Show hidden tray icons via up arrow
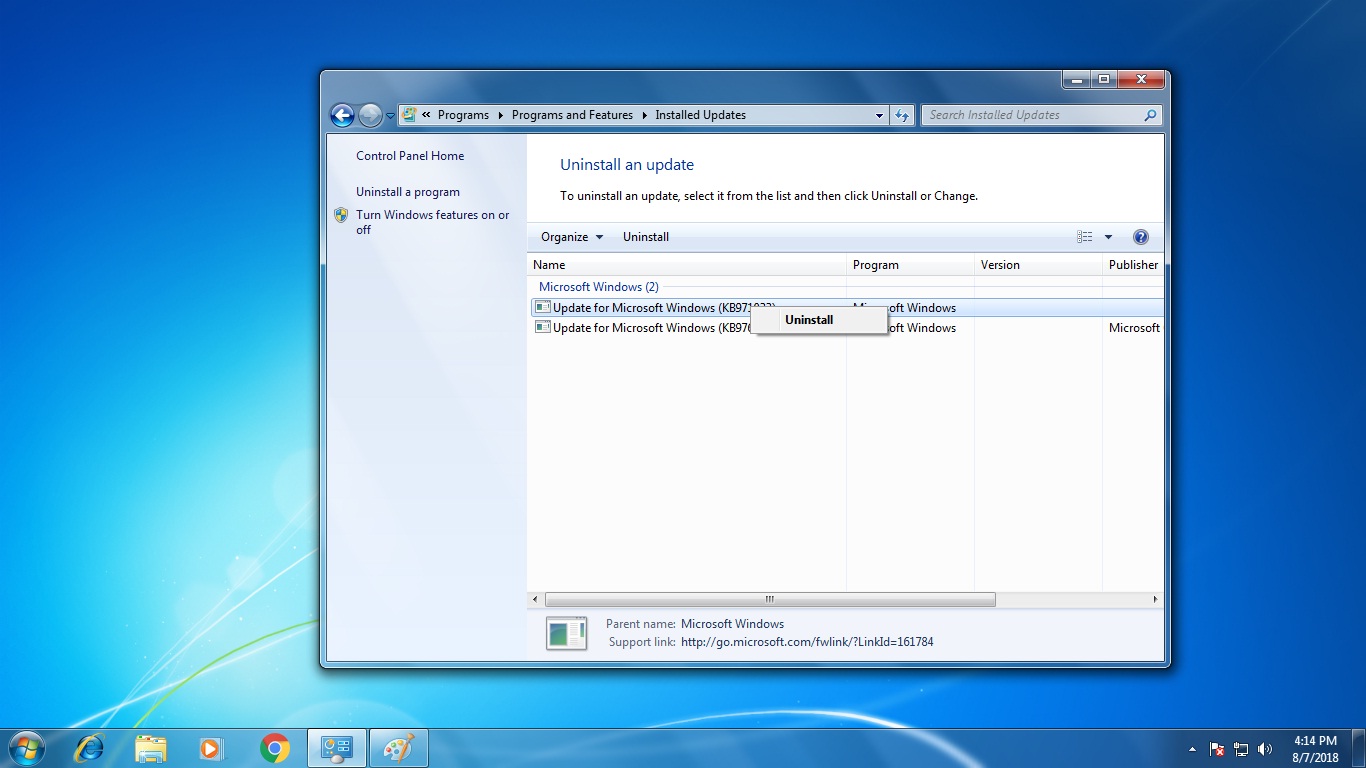The width and height of the screenshot is (1366, 768). (1192, 748)
